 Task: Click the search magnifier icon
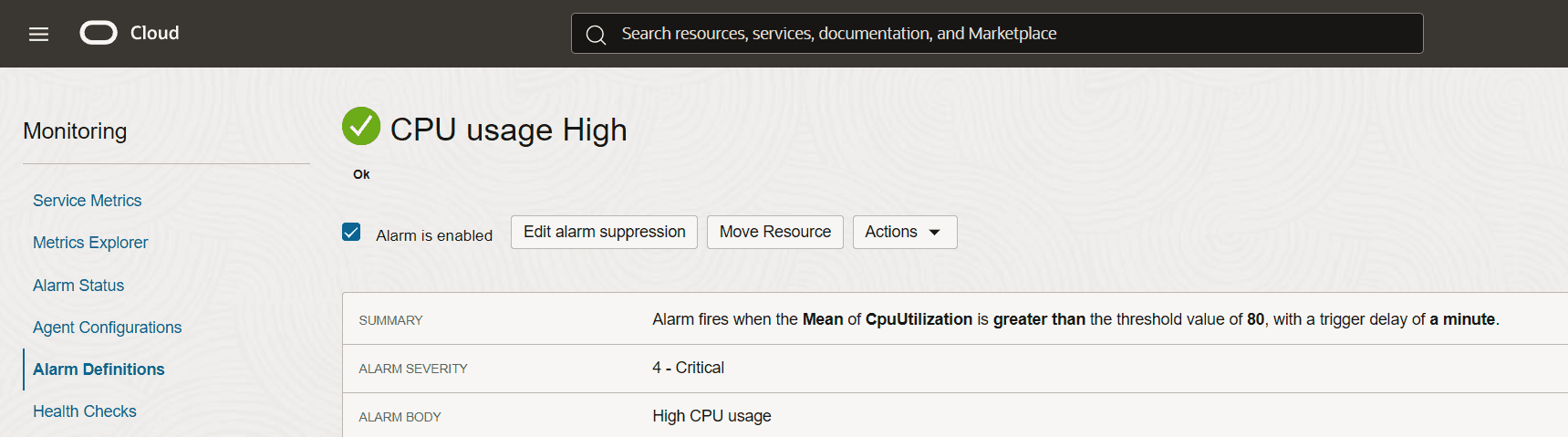tap(596, 35)
